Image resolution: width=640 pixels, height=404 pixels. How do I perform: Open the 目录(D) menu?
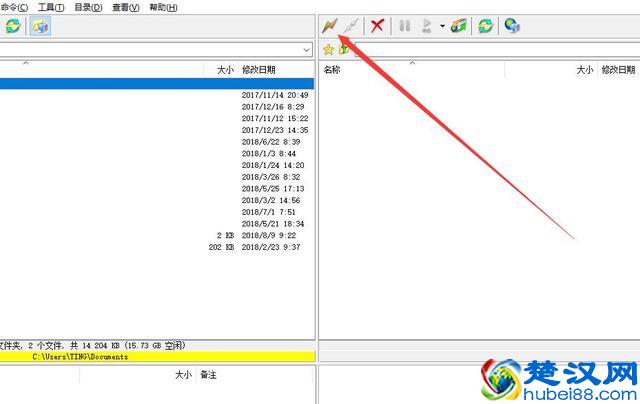(88, 7)
